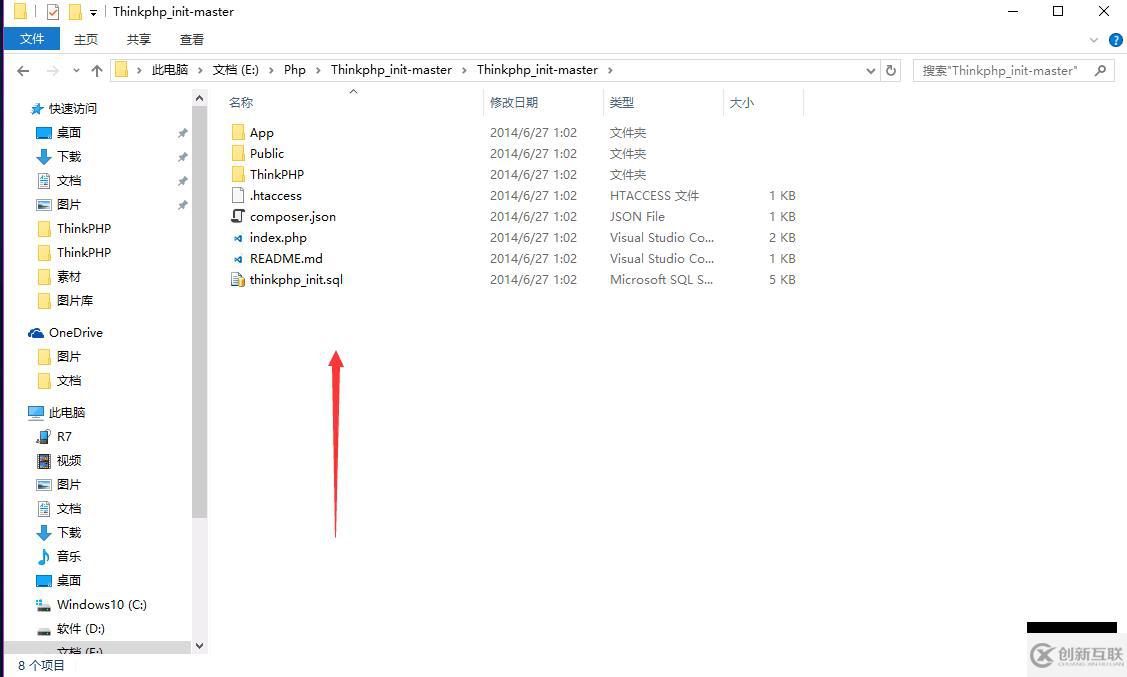This screenshot has width=1127, height=677.
Task: Open recent locations dropdown next to forward arrow
Action: (x=76, y=70)
